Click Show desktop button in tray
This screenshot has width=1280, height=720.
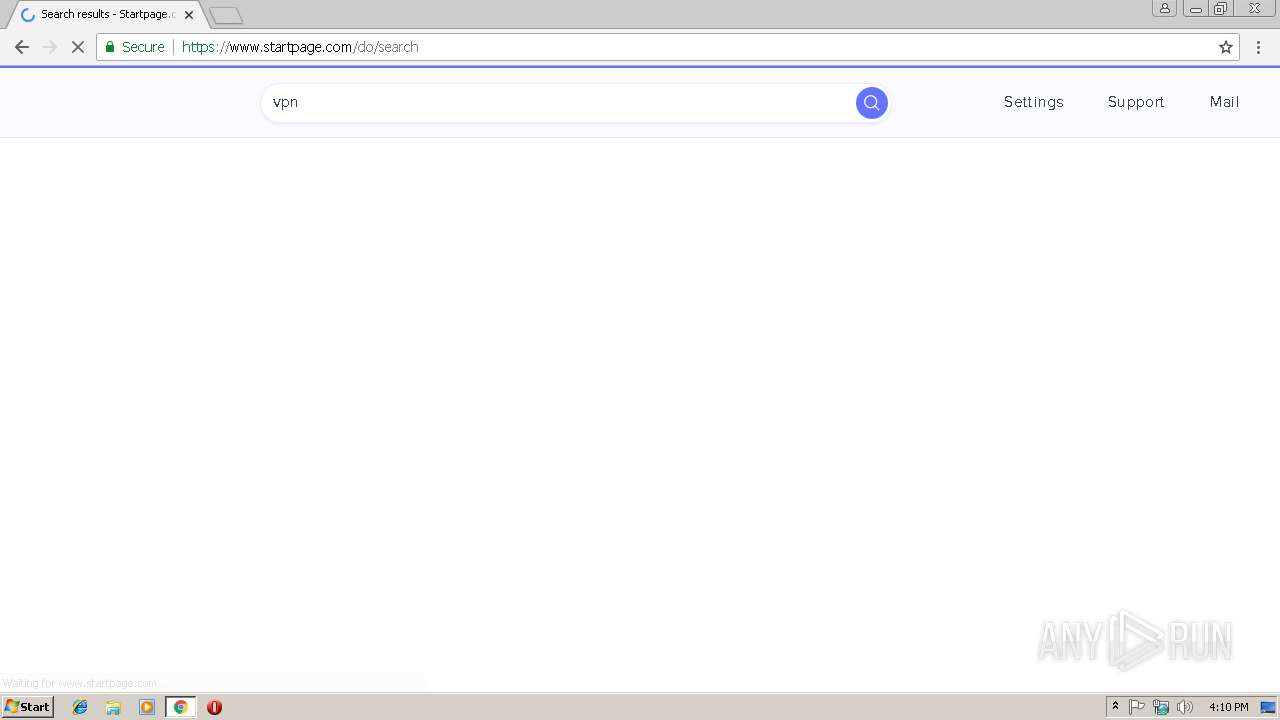point(1268,707)
